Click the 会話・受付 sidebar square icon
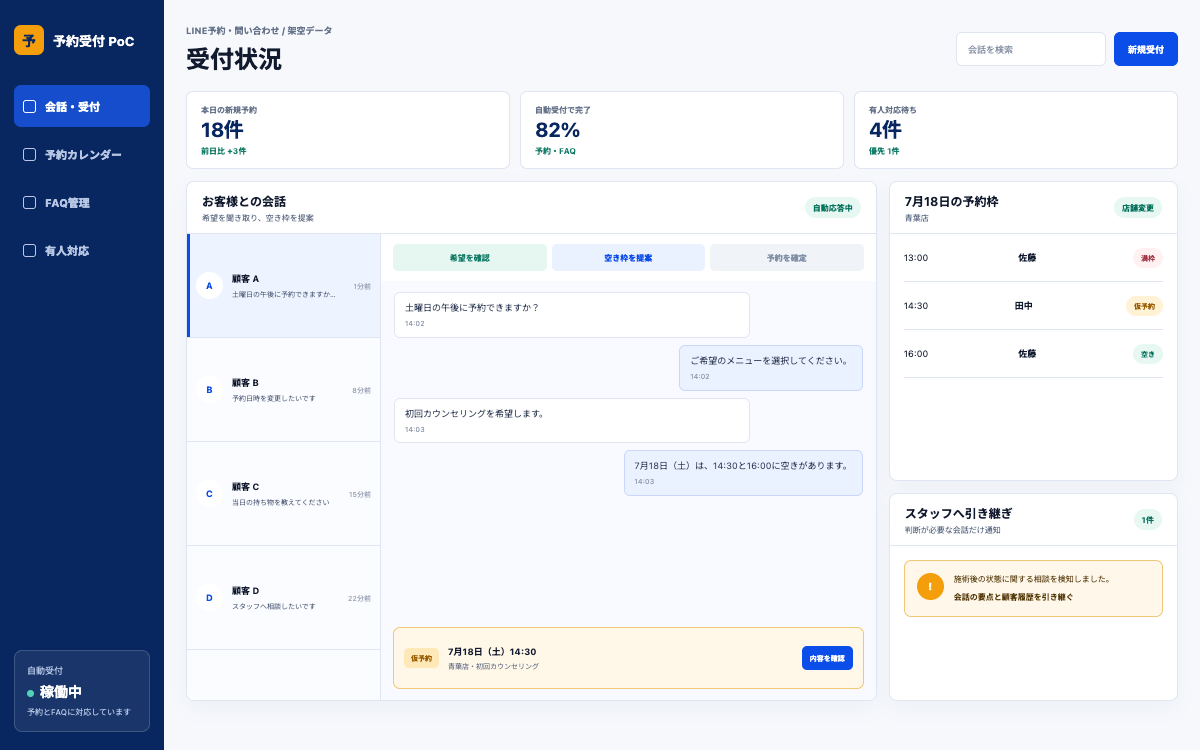The width and height of the screenshot is (1200, 750). coord(29,106)
